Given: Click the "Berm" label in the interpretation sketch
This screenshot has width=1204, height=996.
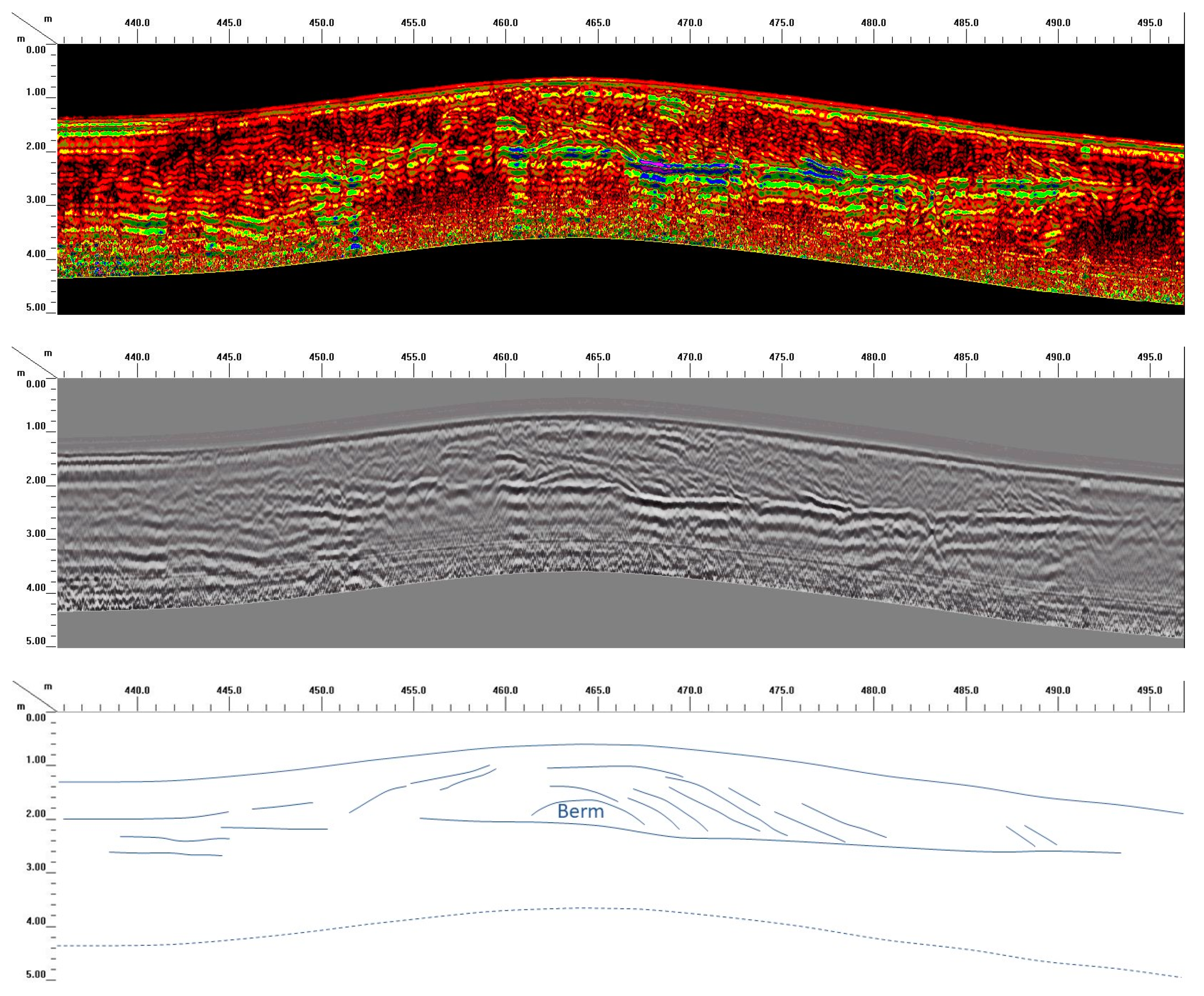Looking at the screenshot, I should [580, 811].
